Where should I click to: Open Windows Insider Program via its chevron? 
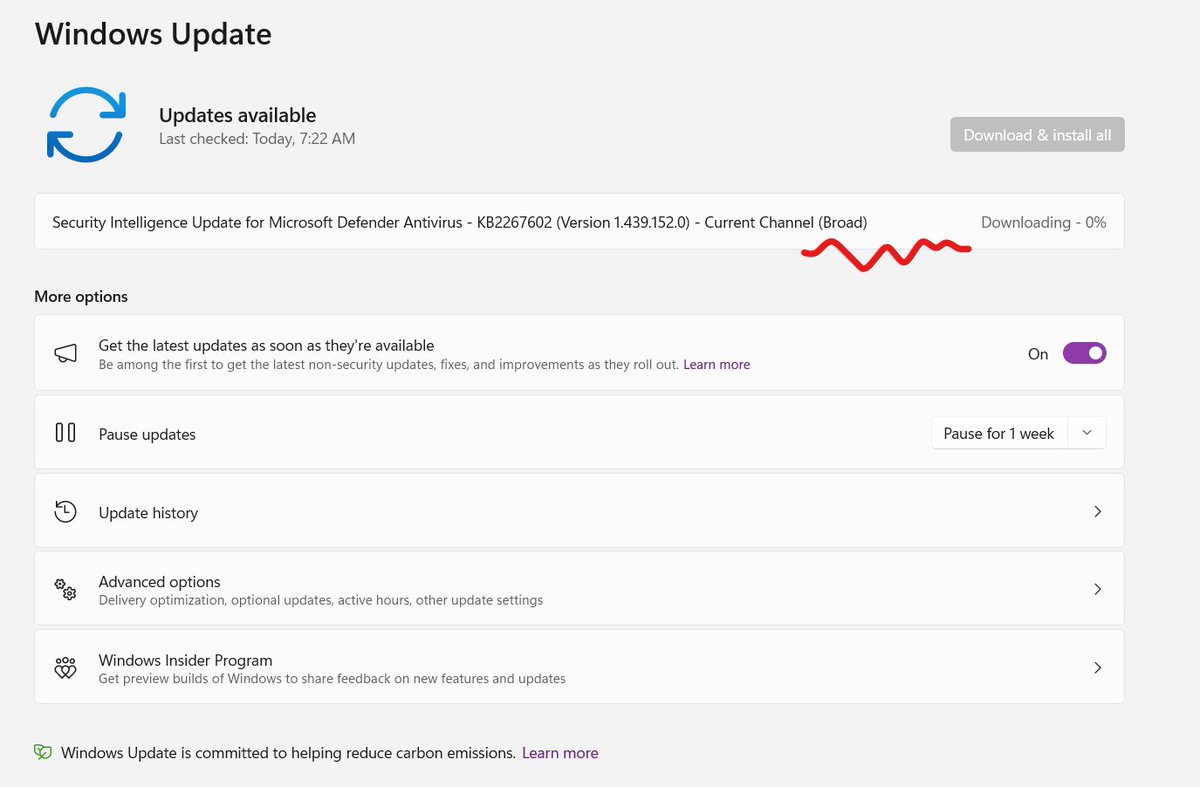[x=1097, y=667]
